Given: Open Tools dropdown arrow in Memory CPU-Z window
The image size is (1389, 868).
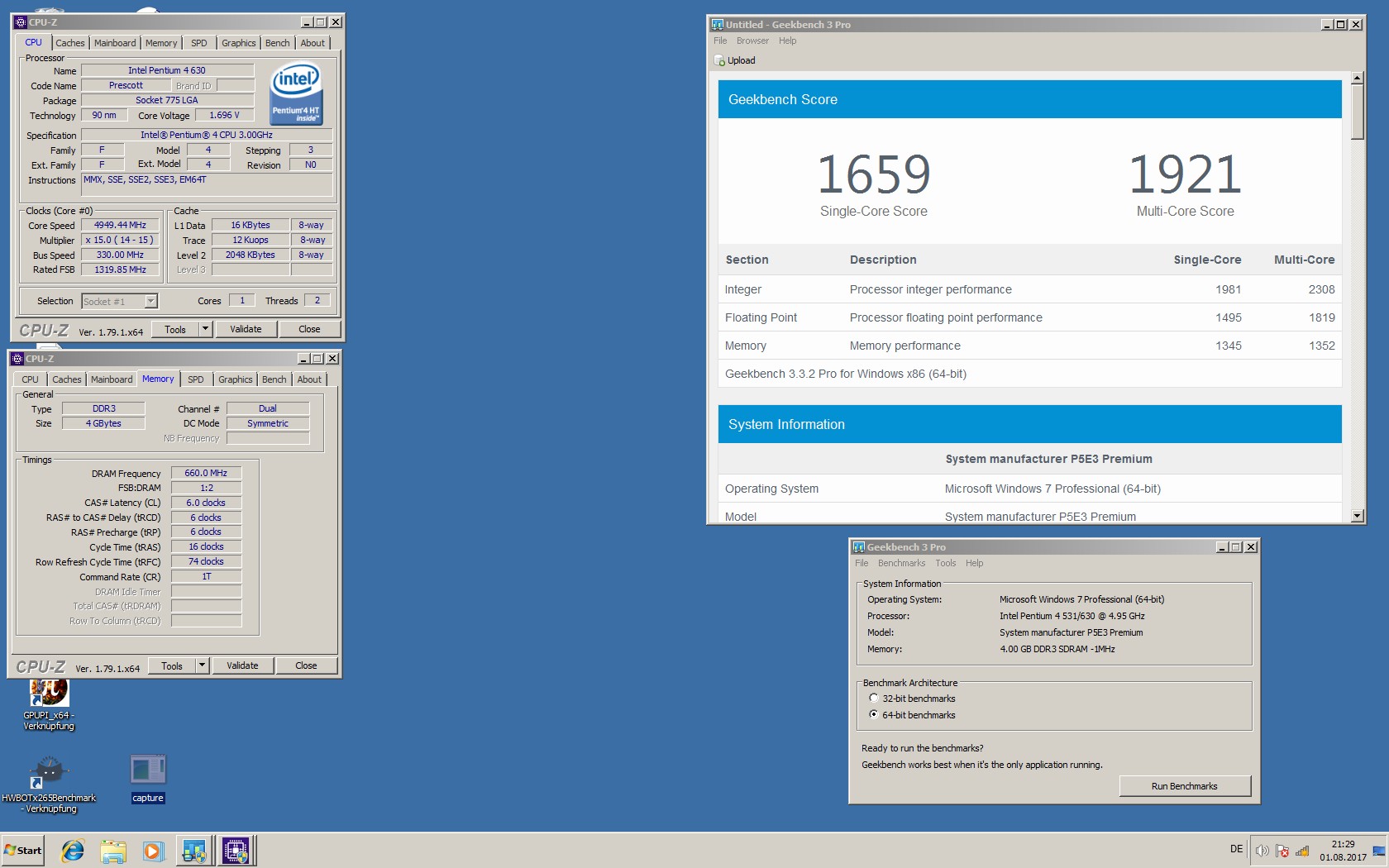Looking at the screenshot, I should pos(203,665).
